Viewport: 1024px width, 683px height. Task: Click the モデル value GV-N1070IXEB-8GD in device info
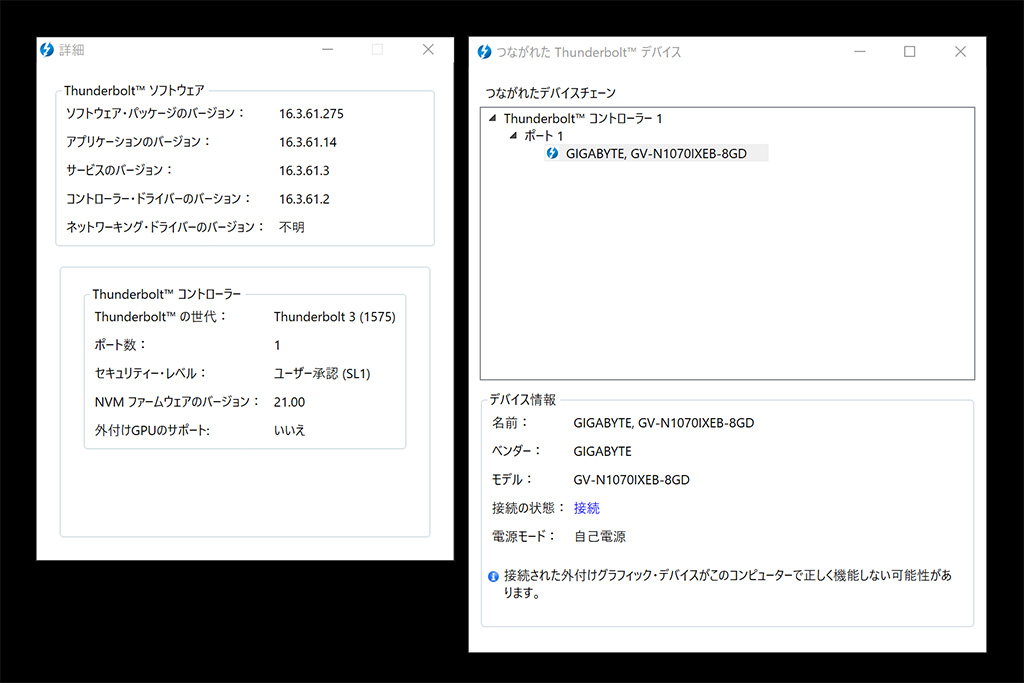[x=631, y=480]
